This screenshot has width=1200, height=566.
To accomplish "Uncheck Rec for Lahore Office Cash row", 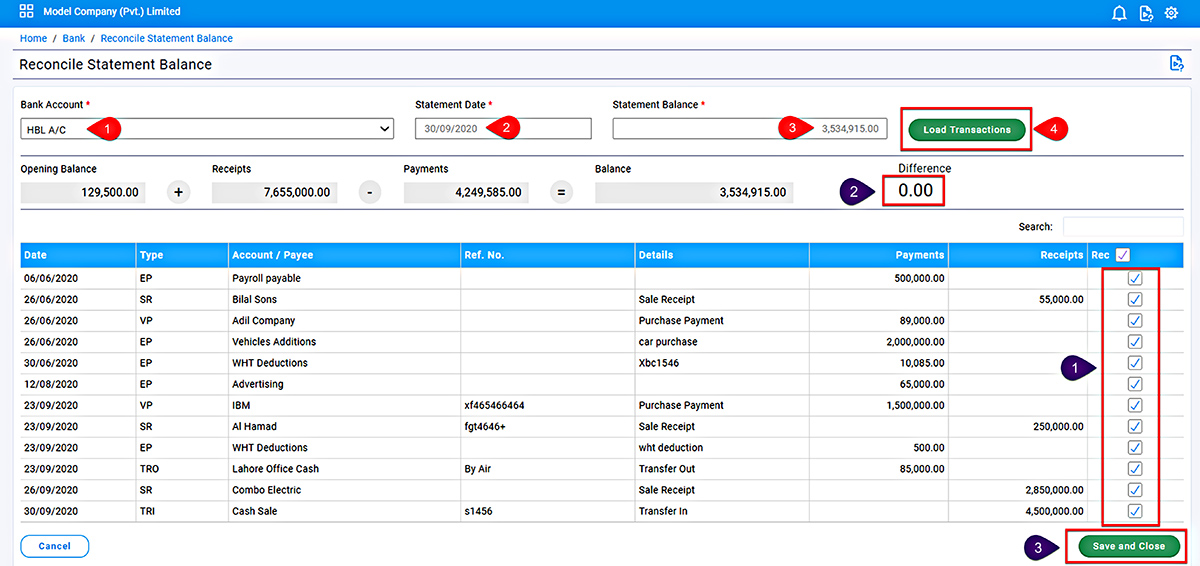I will click(x=1134, y=469).
